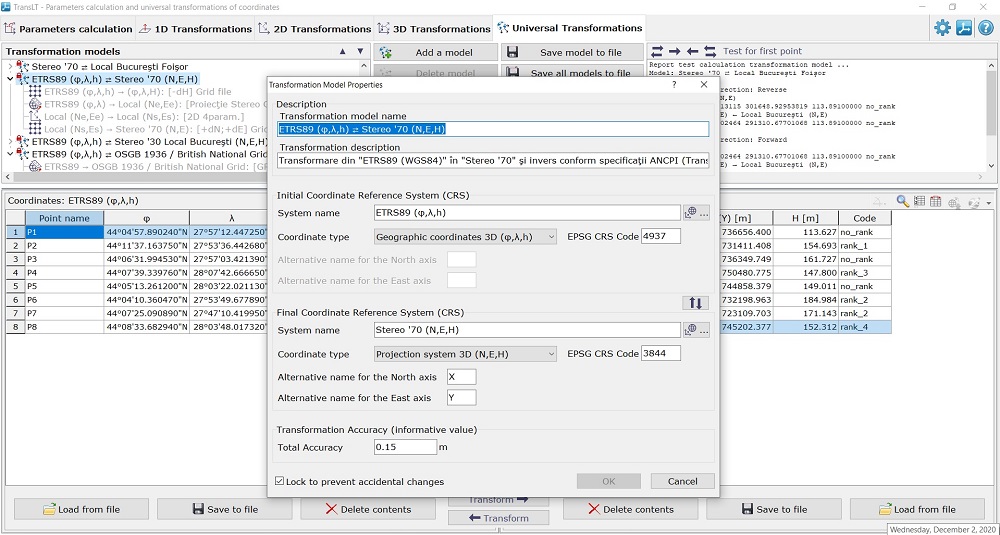Swap initial and final CRS
1000x535 pixels.
pos(695,303)
